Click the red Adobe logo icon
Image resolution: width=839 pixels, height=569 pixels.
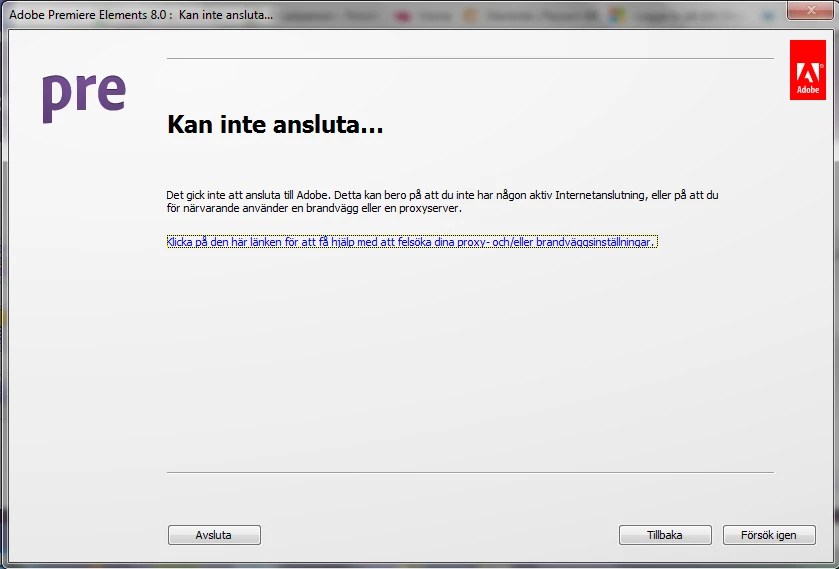point(807,70)
